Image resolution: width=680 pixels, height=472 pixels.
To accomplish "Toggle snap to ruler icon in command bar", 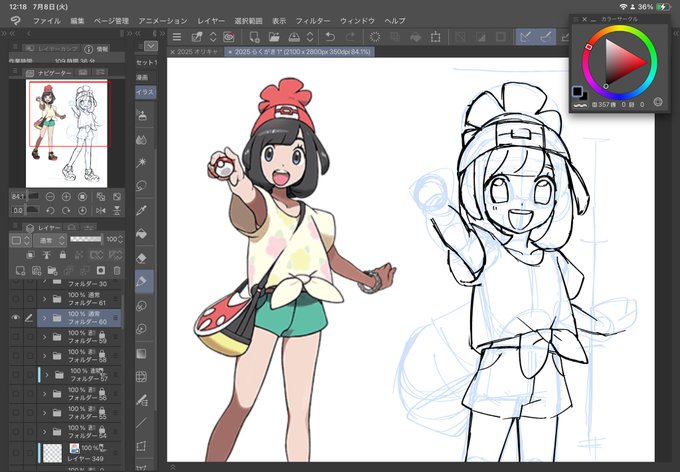I will click(525, 37).
